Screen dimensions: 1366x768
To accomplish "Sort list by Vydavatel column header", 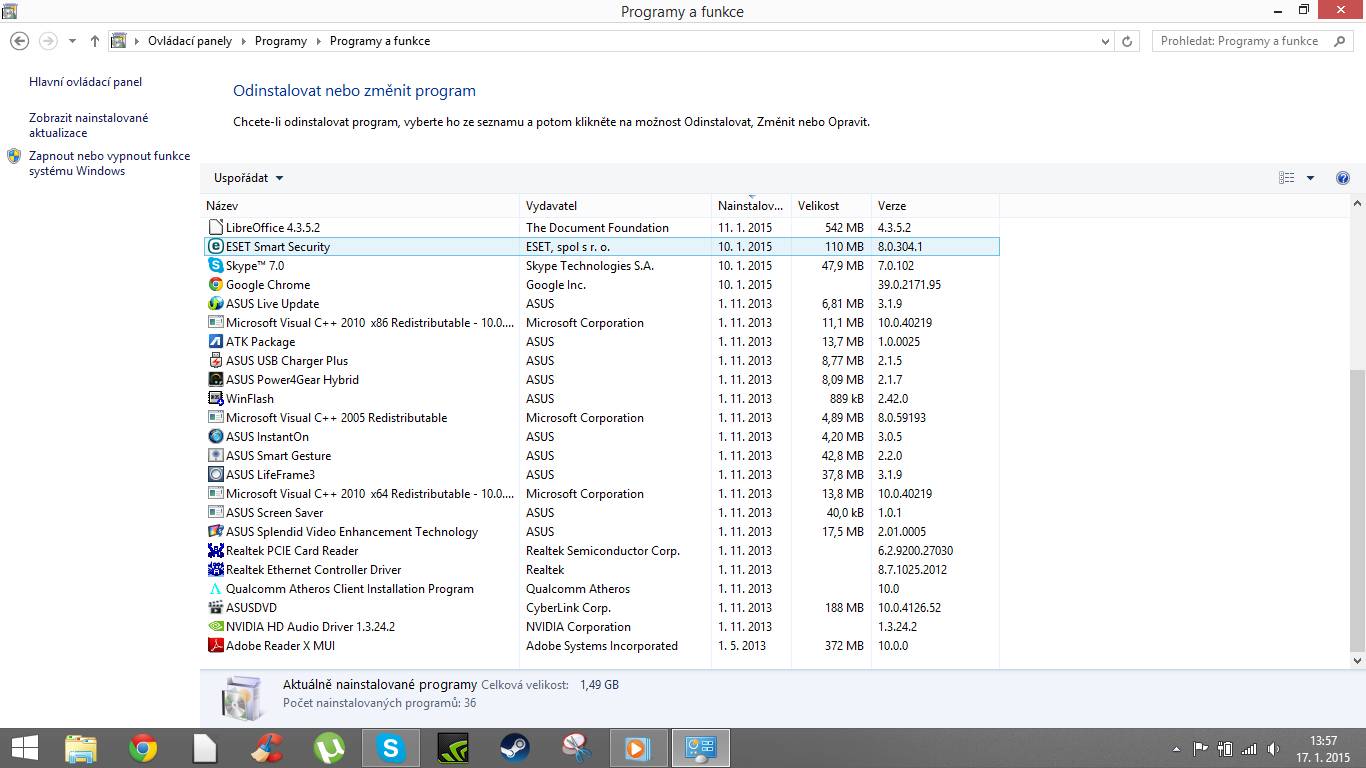I will tap(616, 206).
